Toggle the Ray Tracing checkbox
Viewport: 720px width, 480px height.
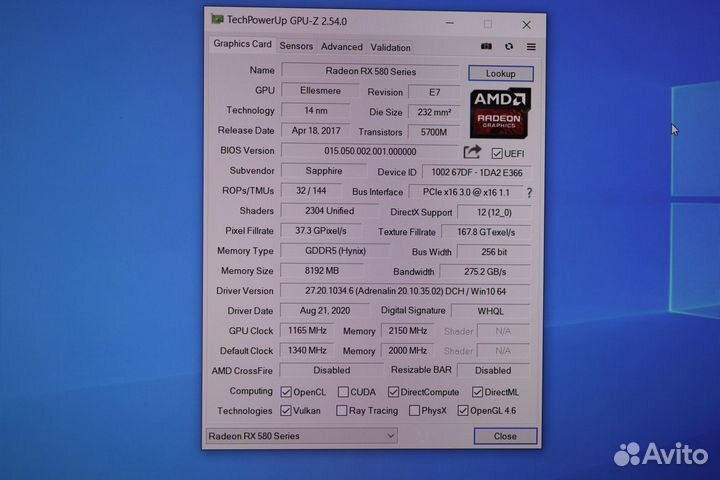pyautogui.click(x=341, y=411)
